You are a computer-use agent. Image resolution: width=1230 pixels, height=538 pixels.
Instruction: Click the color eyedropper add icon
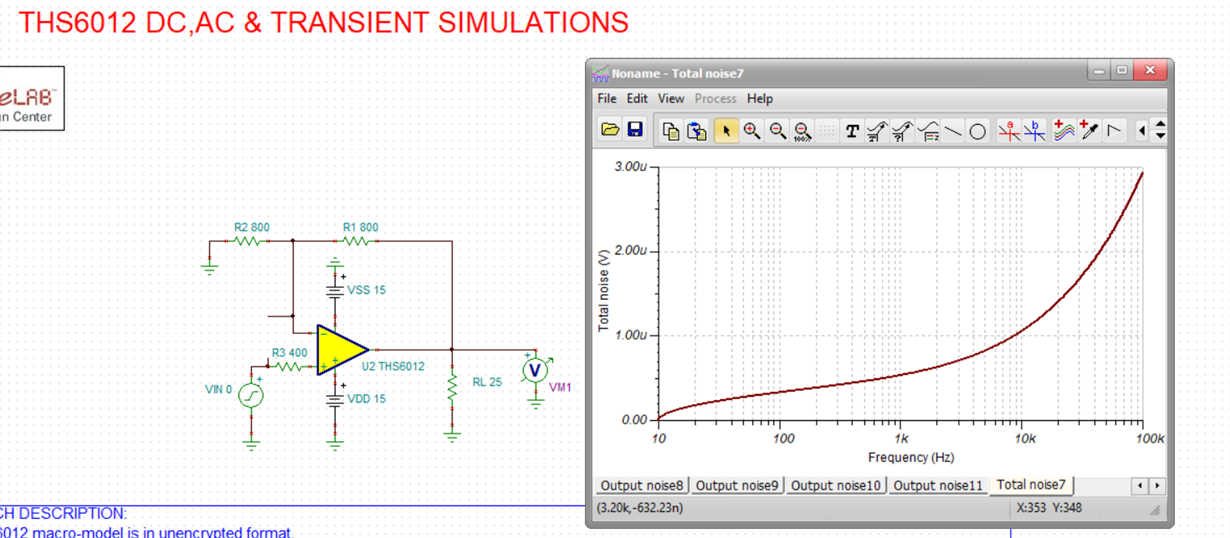[1090, 131]
